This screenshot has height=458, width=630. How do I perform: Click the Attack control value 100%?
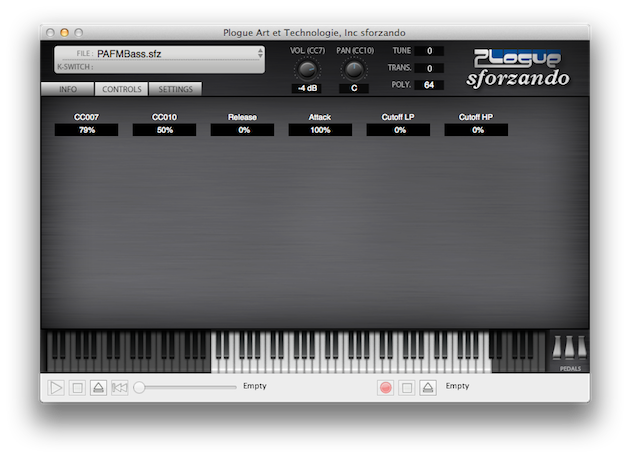point(320,130)
